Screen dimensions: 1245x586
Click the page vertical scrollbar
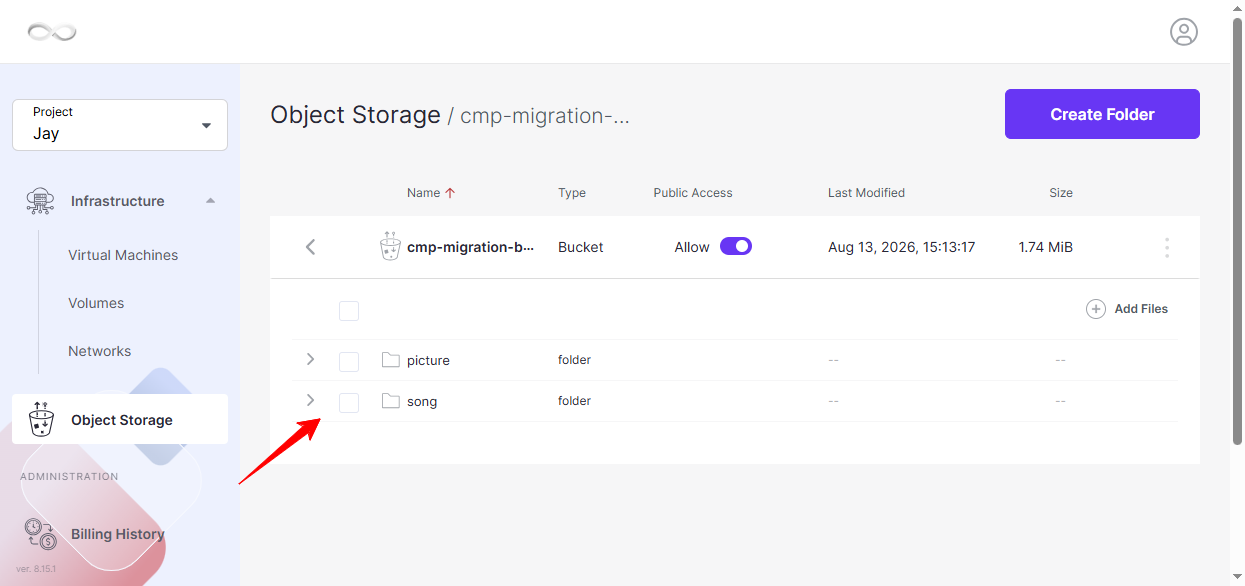pos(1237,230)
